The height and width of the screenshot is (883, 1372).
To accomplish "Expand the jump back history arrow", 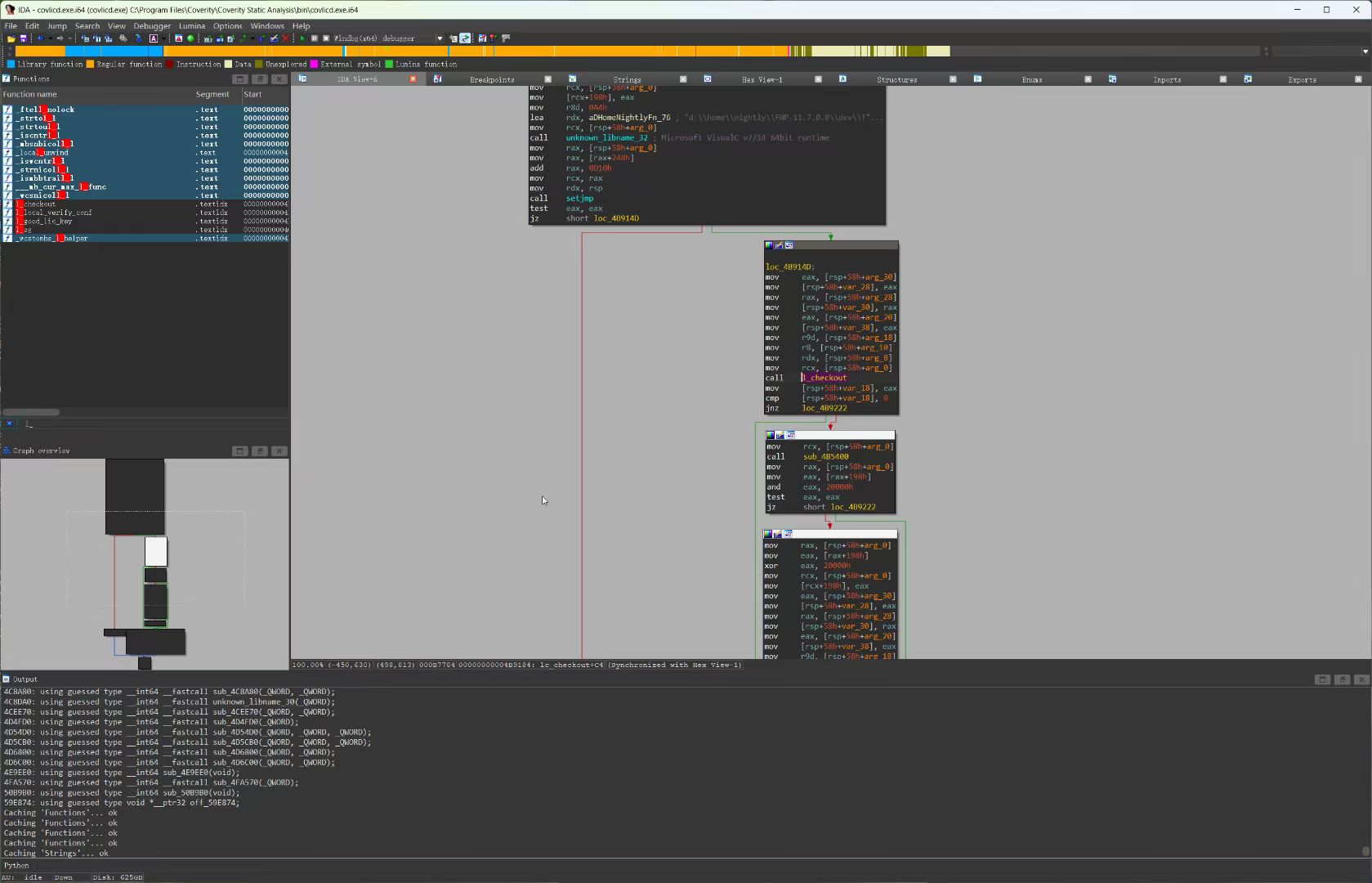I will [50, 38].
